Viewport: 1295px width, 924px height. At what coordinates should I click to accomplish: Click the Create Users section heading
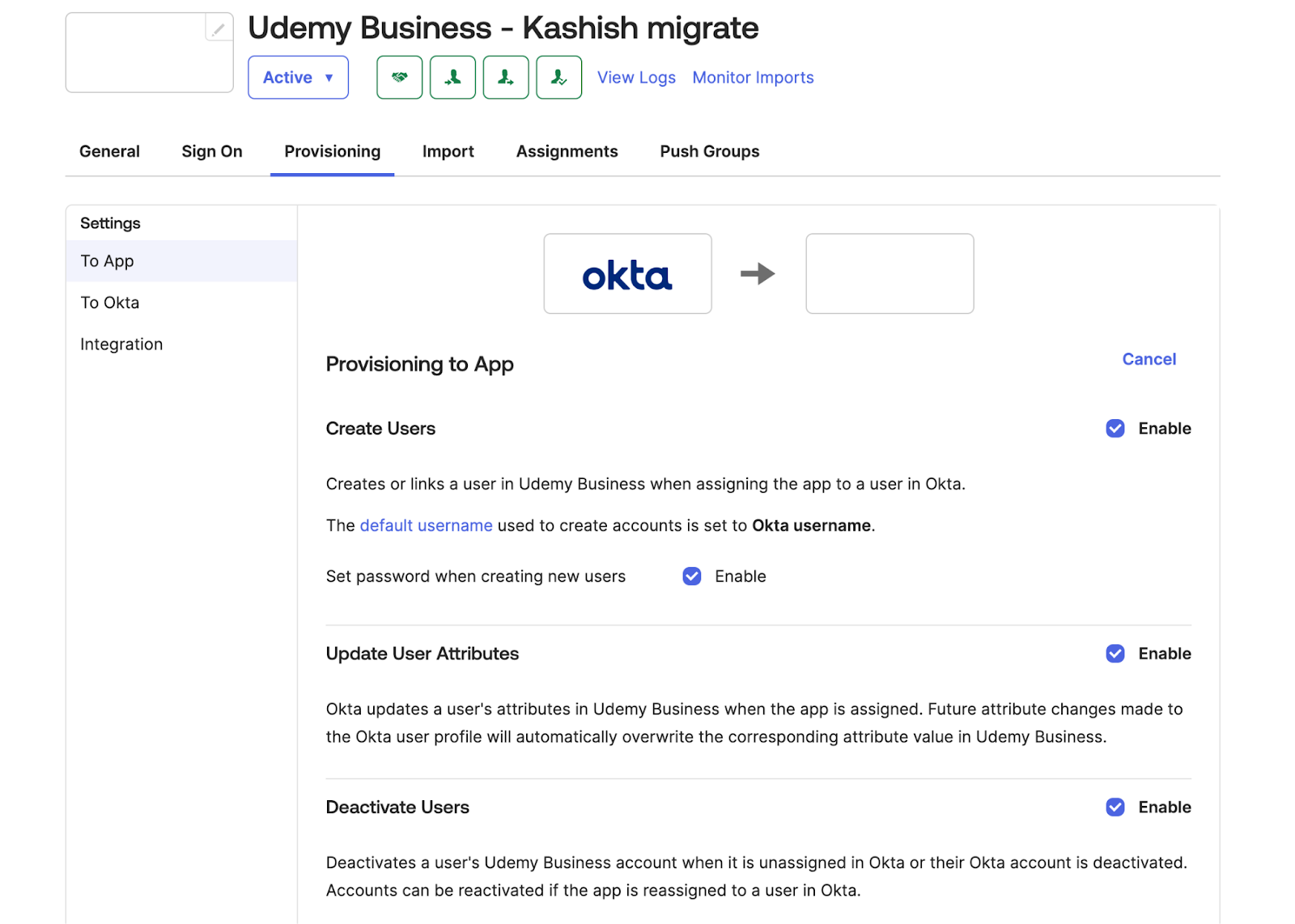click(x=380, y=429)
